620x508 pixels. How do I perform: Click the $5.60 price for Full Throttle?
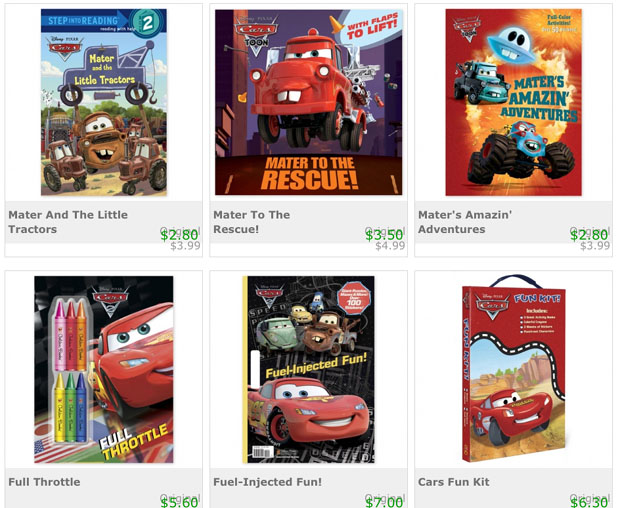click(179, 502)
